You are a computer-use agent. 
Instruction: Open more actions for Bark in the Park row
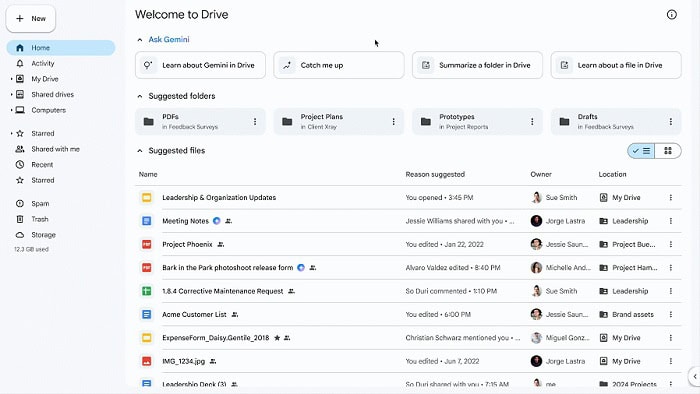[x=671, y=268]
